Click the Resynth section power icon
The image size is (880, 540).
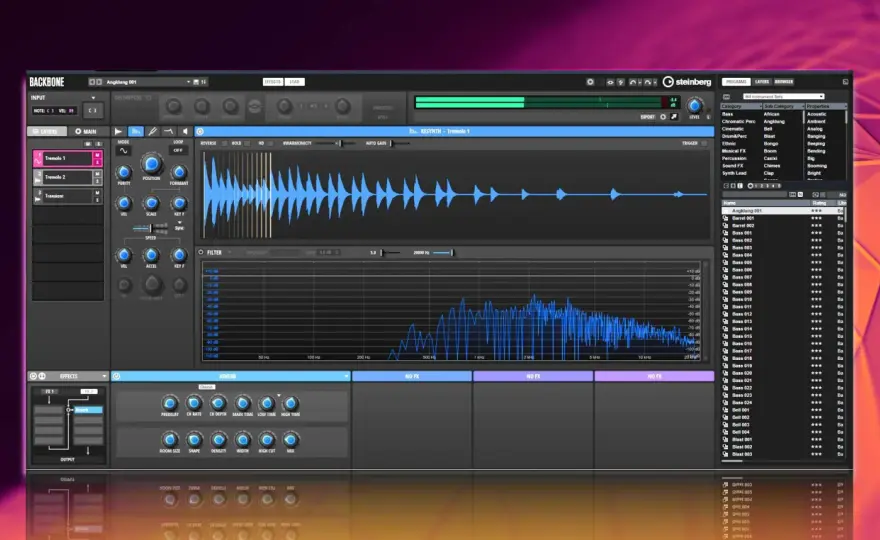200,131
